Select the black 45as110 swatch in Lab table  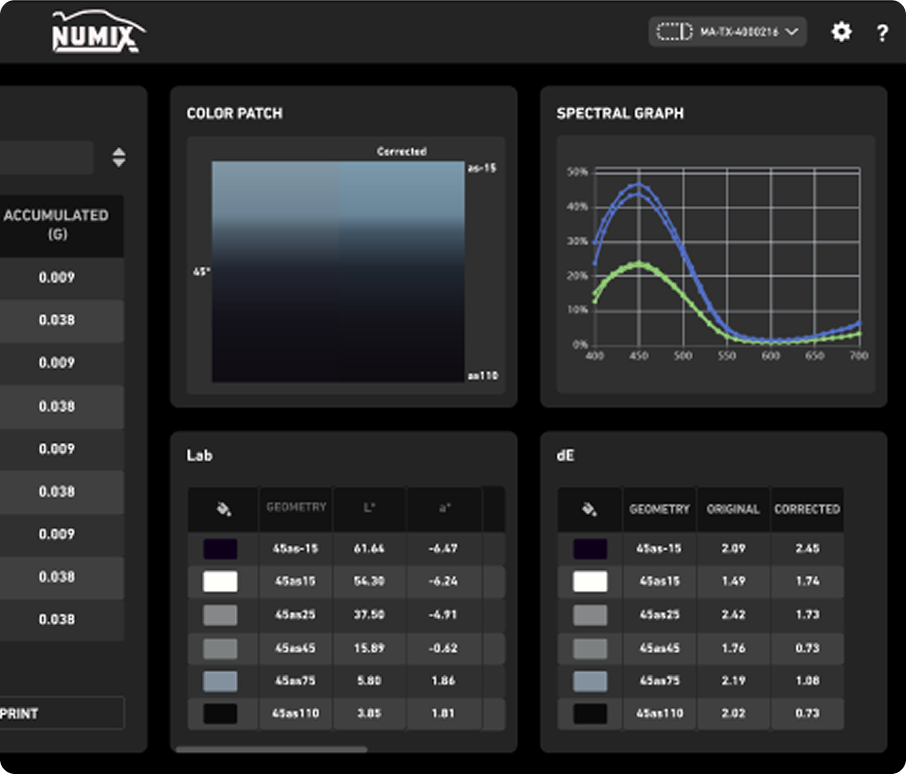220,714
